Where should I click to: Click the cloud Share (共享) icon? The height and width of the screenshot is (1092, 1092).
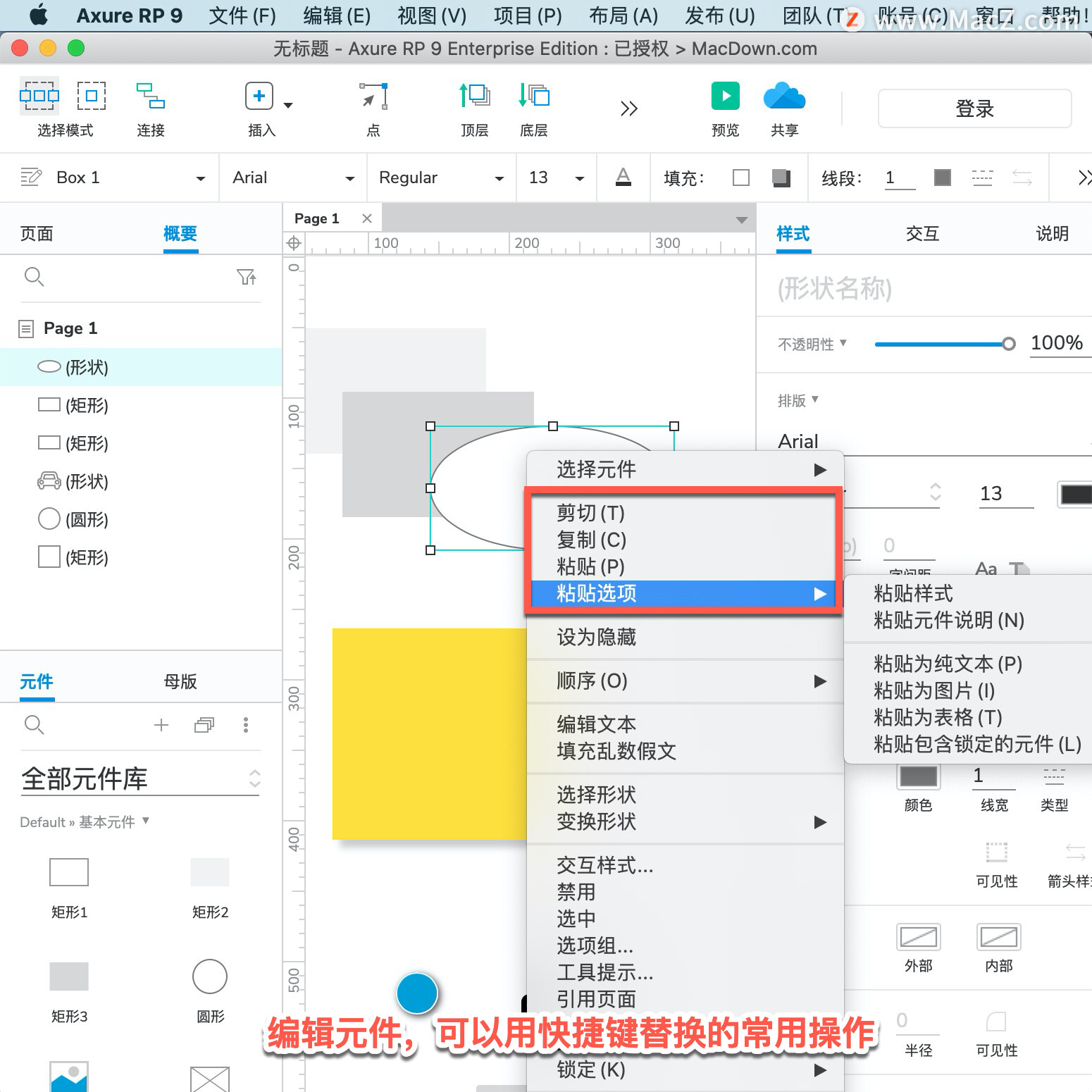[784, 96]
